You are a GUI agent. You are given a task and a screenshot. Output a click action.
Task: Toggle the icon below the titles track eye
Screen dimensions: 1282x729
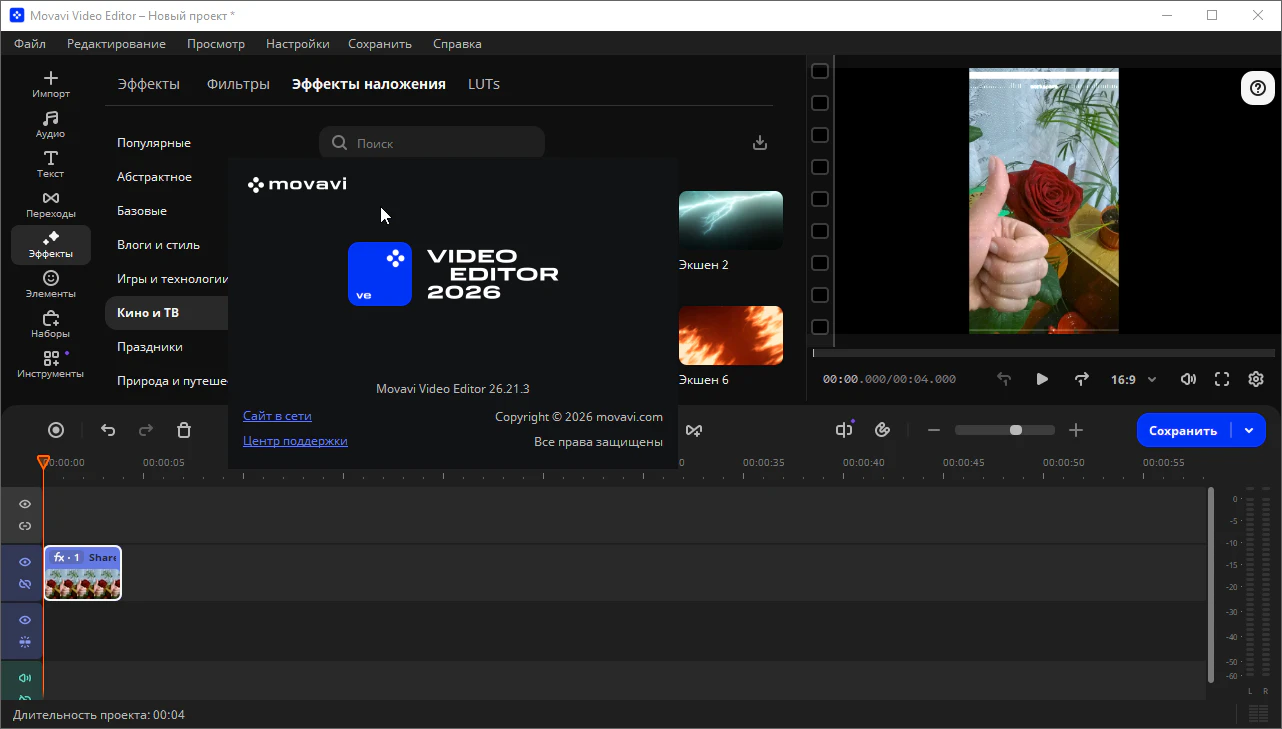coord(25,642)
